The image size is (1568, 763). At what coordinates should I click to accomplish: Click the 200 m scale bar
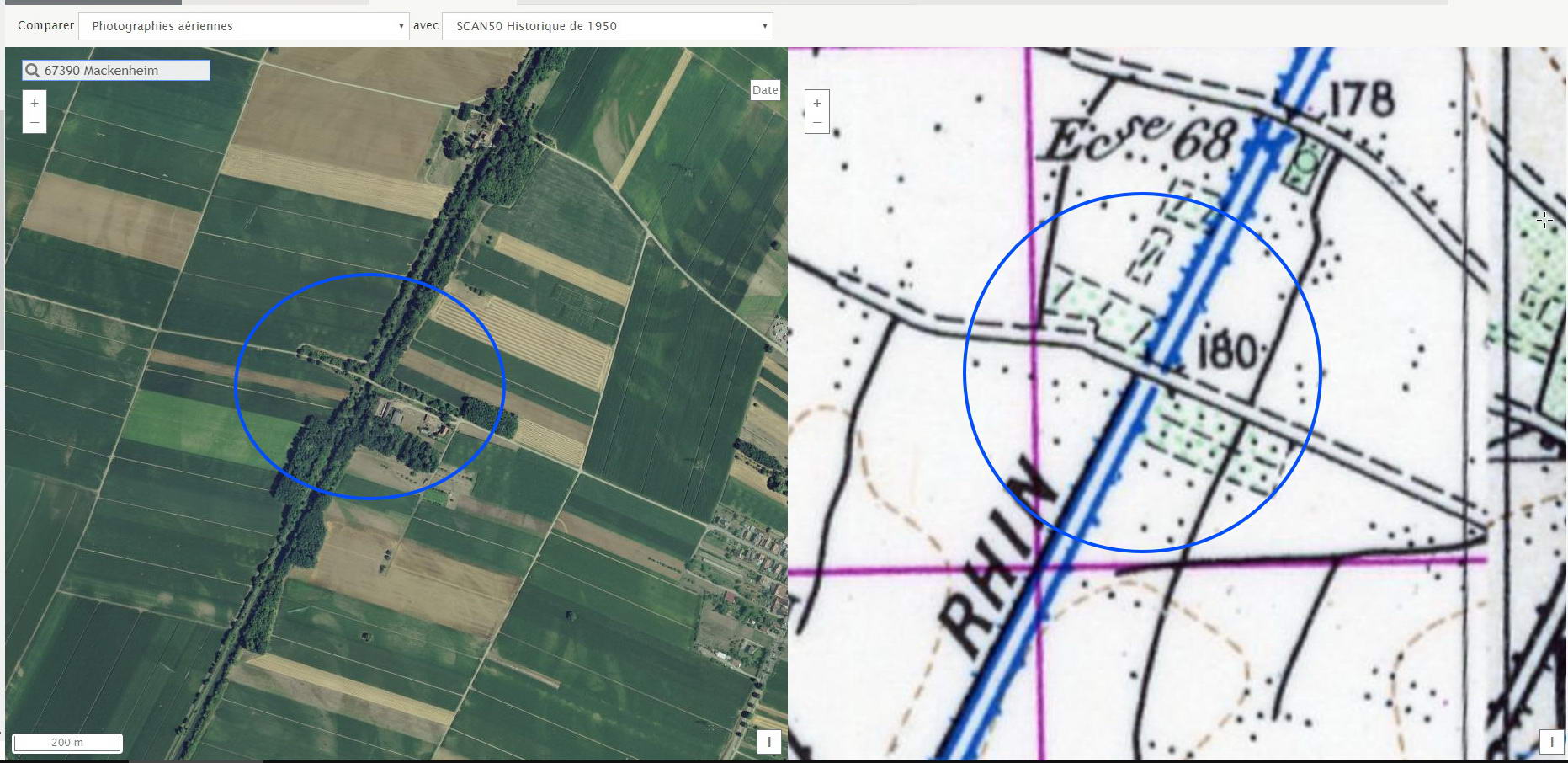(67, 742)
